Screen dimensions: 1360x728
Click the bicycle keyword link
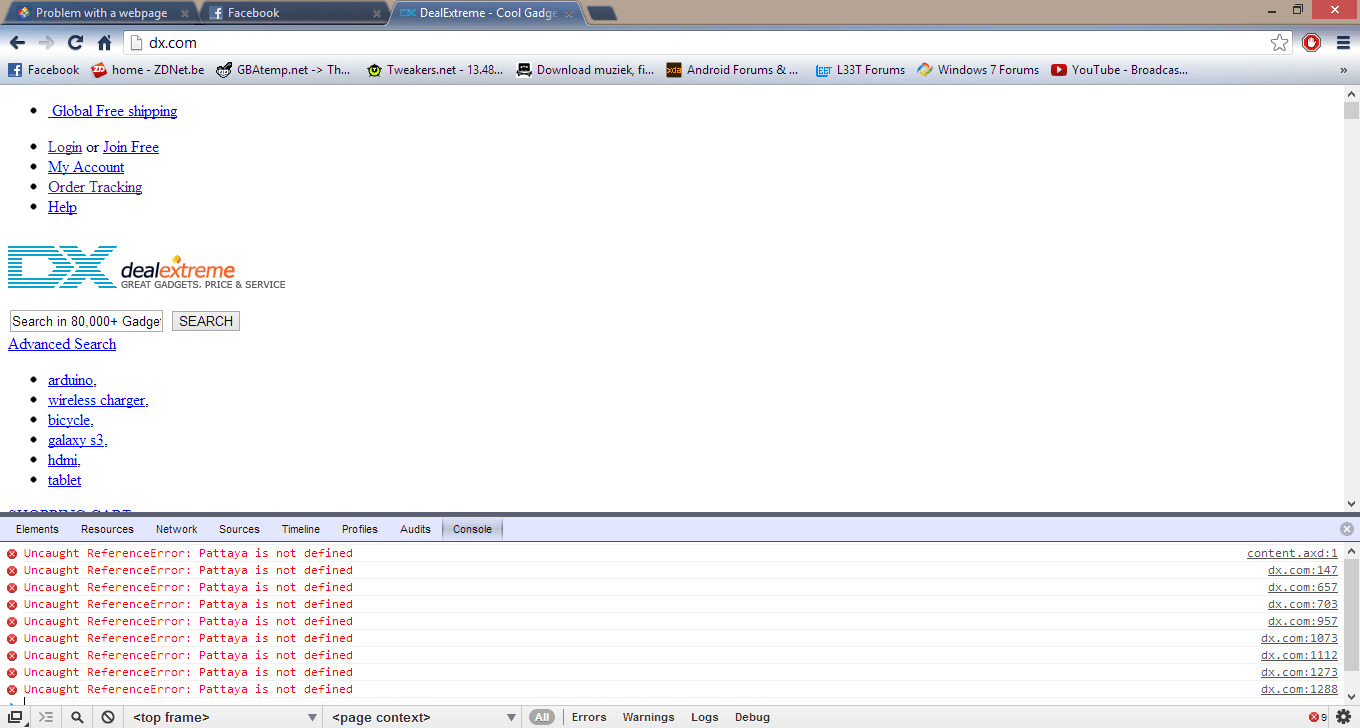[x=71, y=420]
